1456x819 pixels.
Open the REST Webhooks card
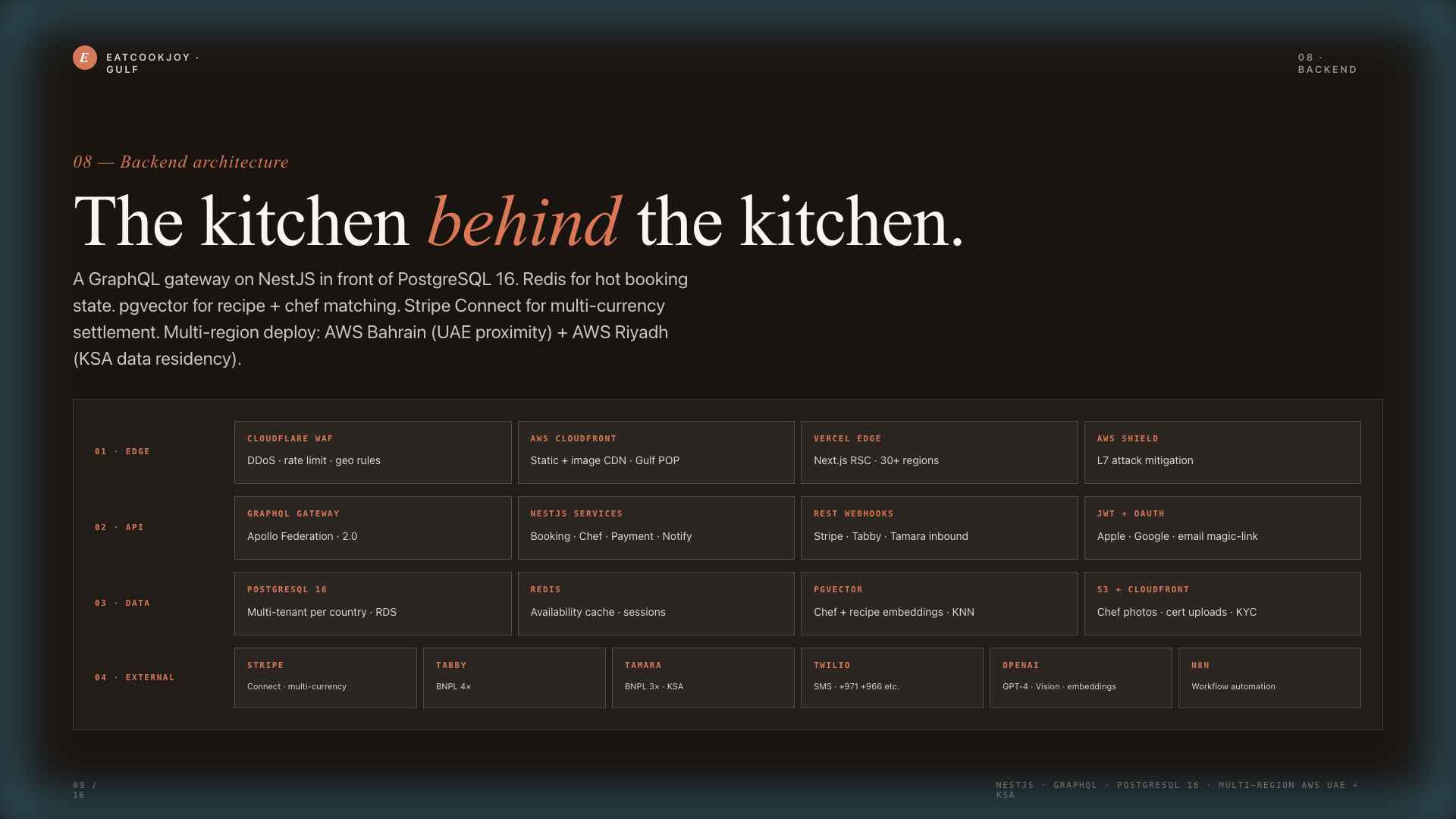click(x=940, y=528)
